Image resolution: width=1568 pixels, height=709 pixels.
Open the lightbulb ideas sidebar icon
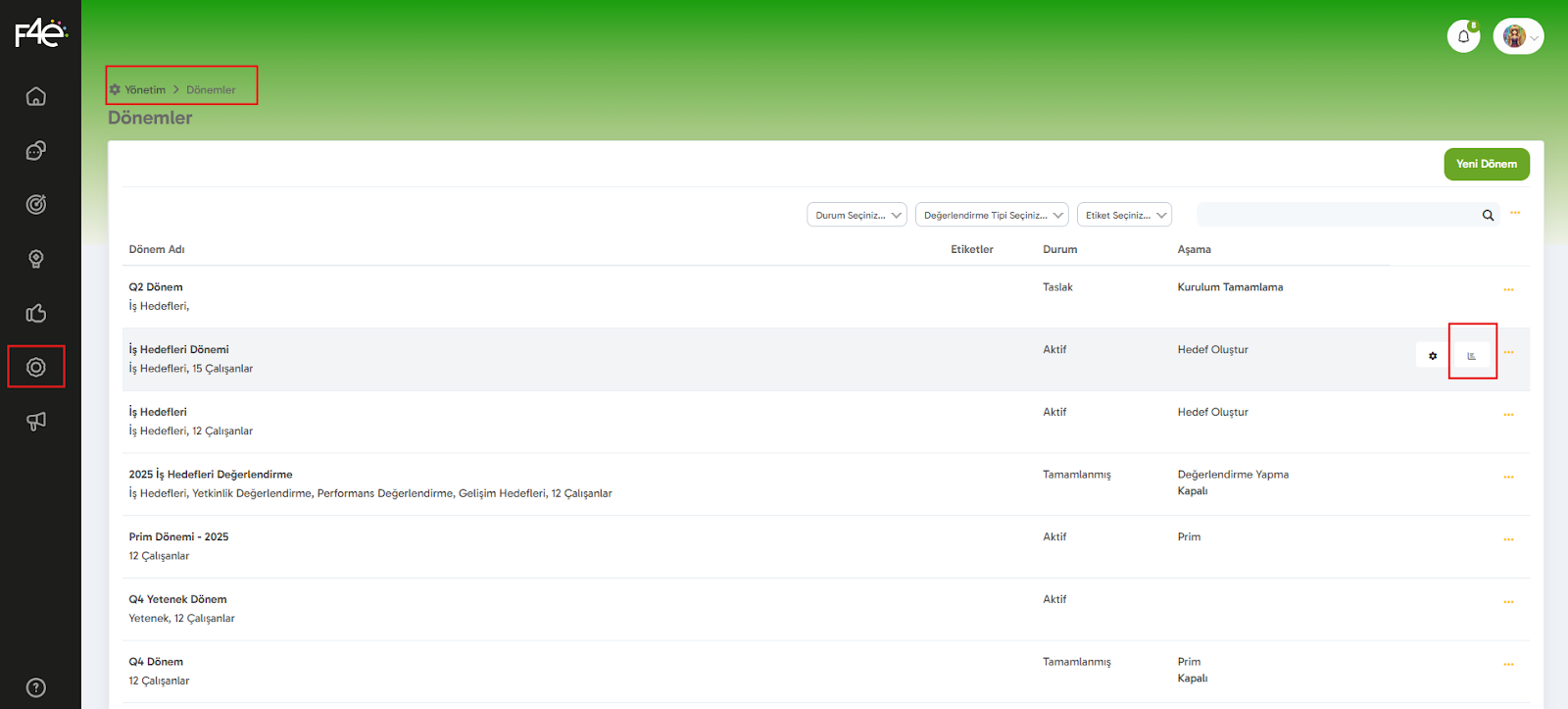coord(36,259)
